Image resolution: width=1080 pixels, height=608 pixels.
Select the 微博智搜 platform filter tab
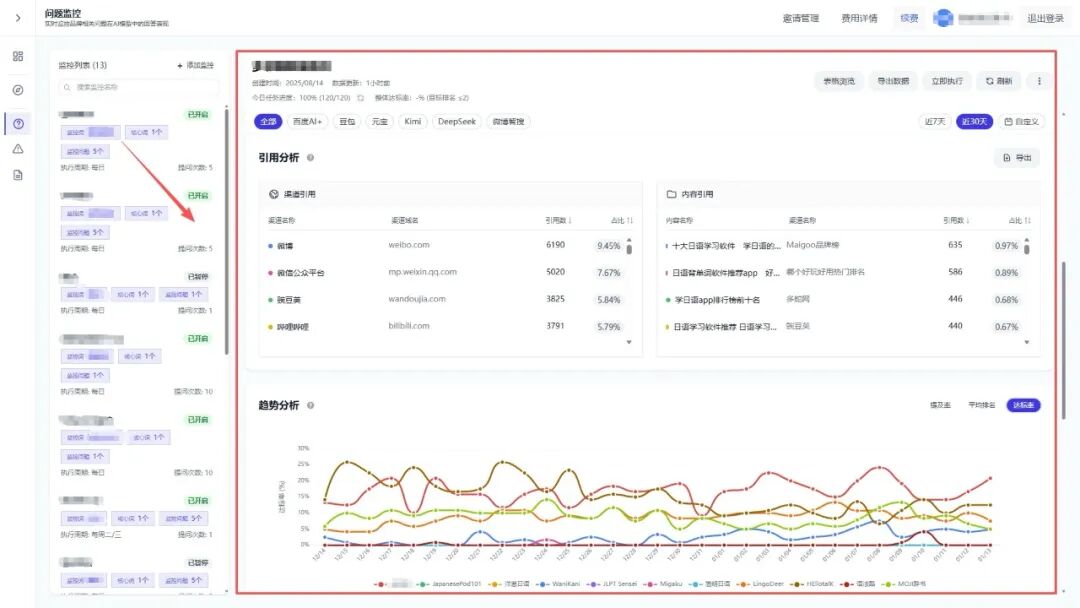point(508,122)
